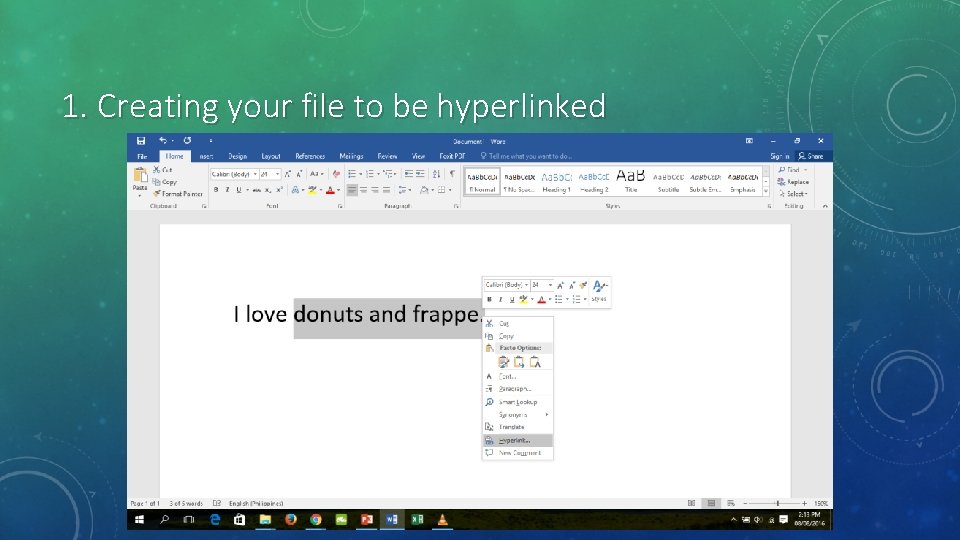Click the Windows Start button
The height and width of the screenshot is (540, 960).
point(140,520)
